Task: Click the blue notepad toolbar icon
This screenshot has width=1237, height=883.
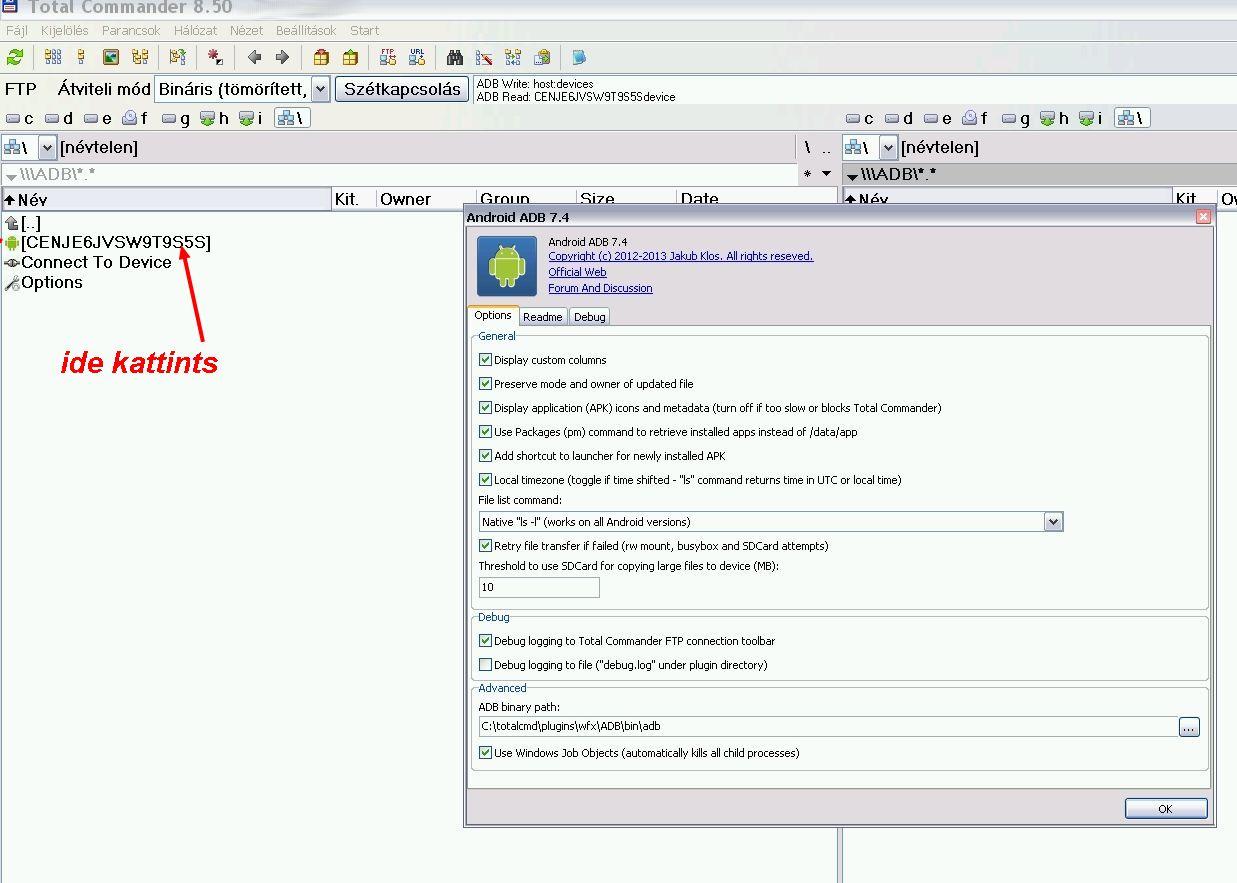Action: (579, 57)
